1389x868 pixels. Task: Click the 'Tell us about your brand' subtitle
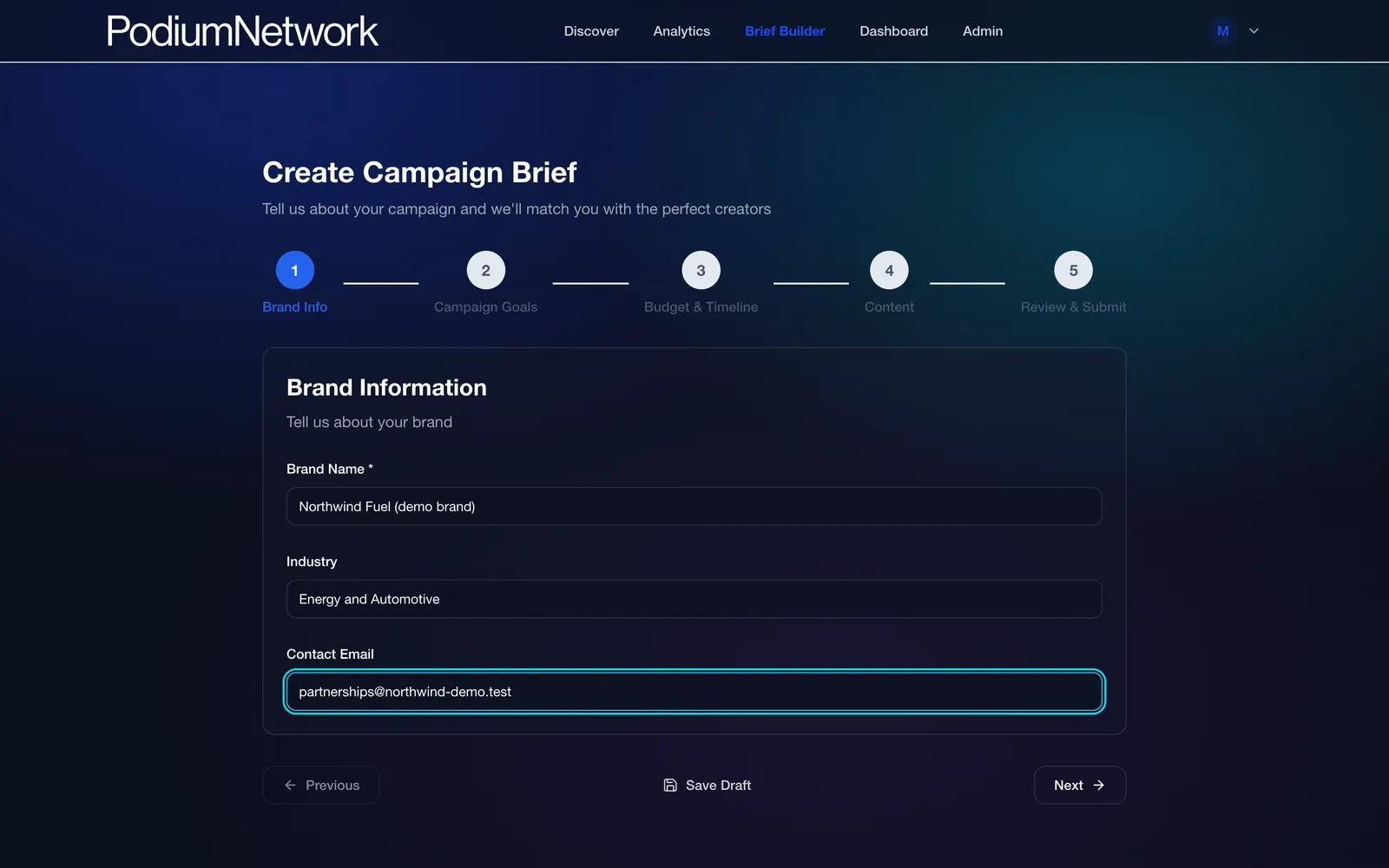coord(369,422)
